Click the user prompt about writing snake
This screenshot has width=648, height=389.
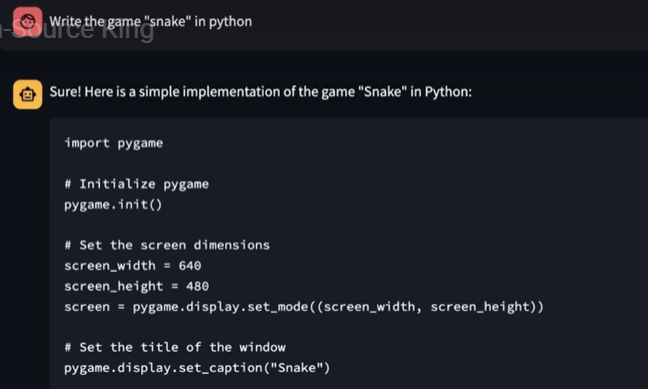pos(150,21)
